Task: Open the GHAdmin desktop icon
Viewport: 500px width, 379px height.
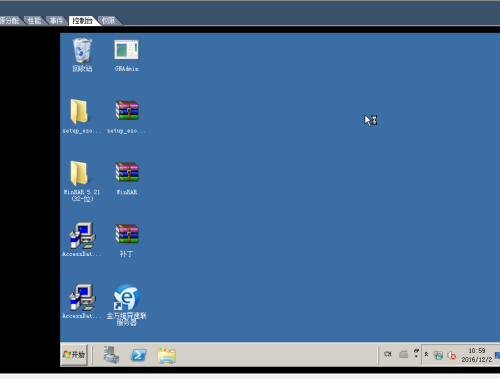Action: point(127,55)
